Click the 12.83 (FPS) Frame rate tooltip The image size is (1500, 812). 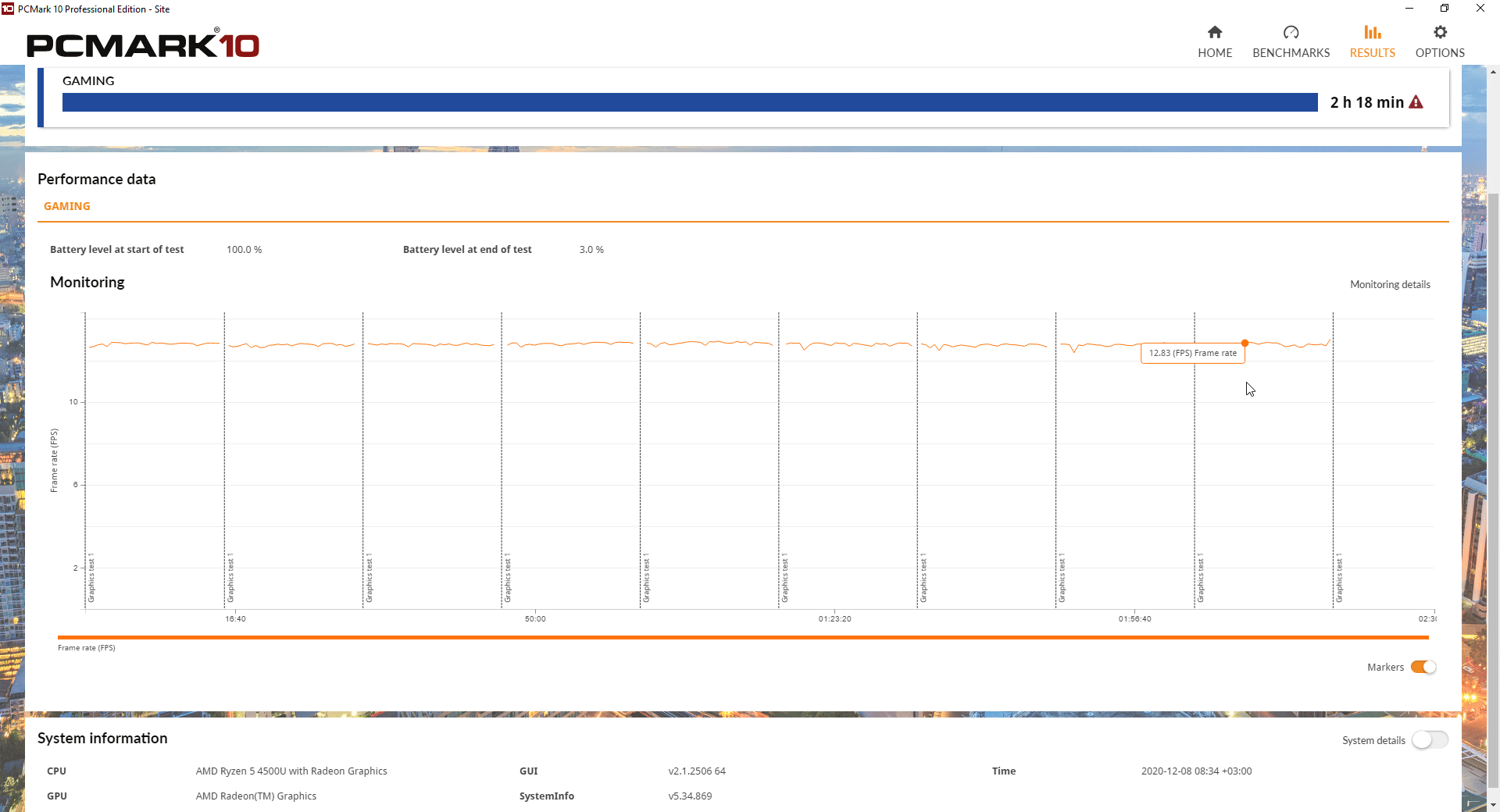(x=1192, y=353)
